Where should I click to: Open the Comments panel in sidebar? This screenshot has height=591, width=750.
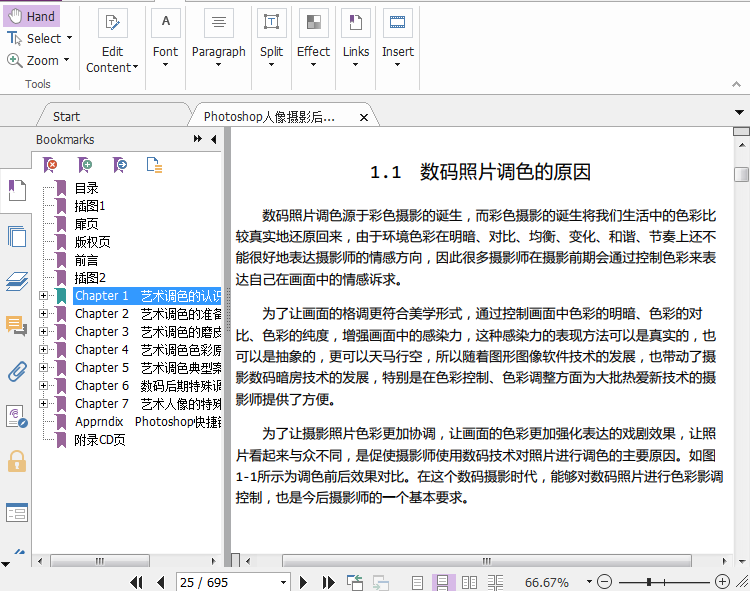16,325
